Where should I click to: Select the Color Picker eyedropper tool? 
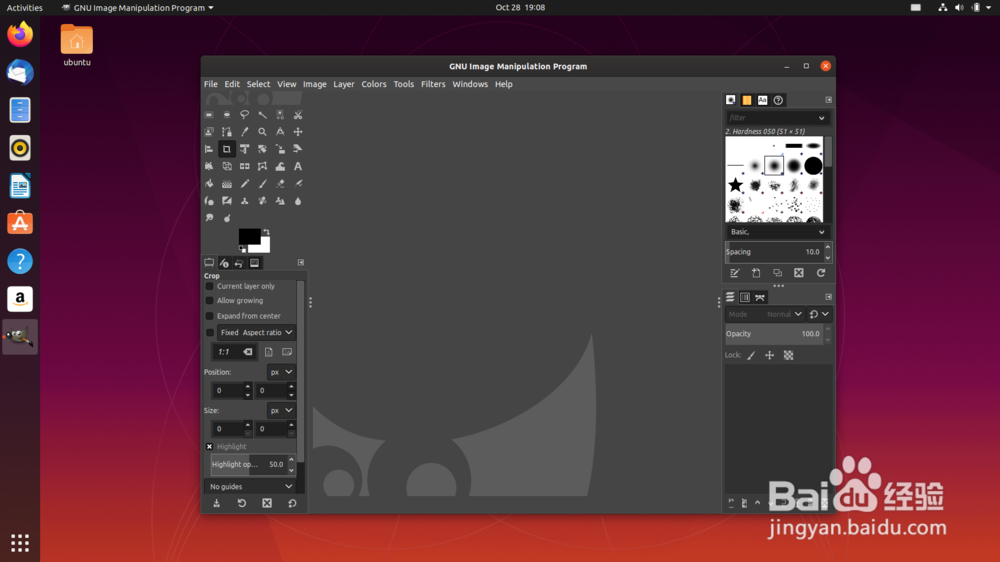tap(244, 132)
